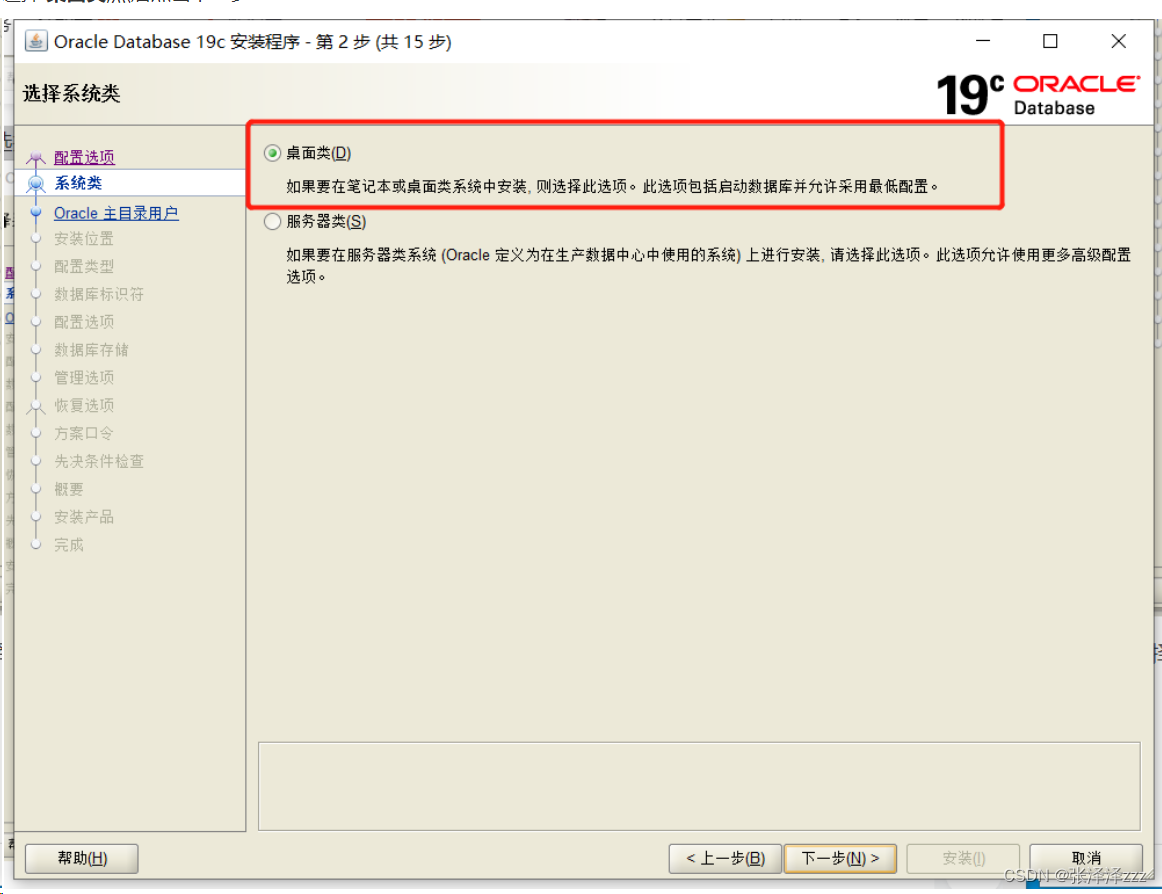Click the 取消 button
This screenshot has width=1162, height=894.
1086,858
